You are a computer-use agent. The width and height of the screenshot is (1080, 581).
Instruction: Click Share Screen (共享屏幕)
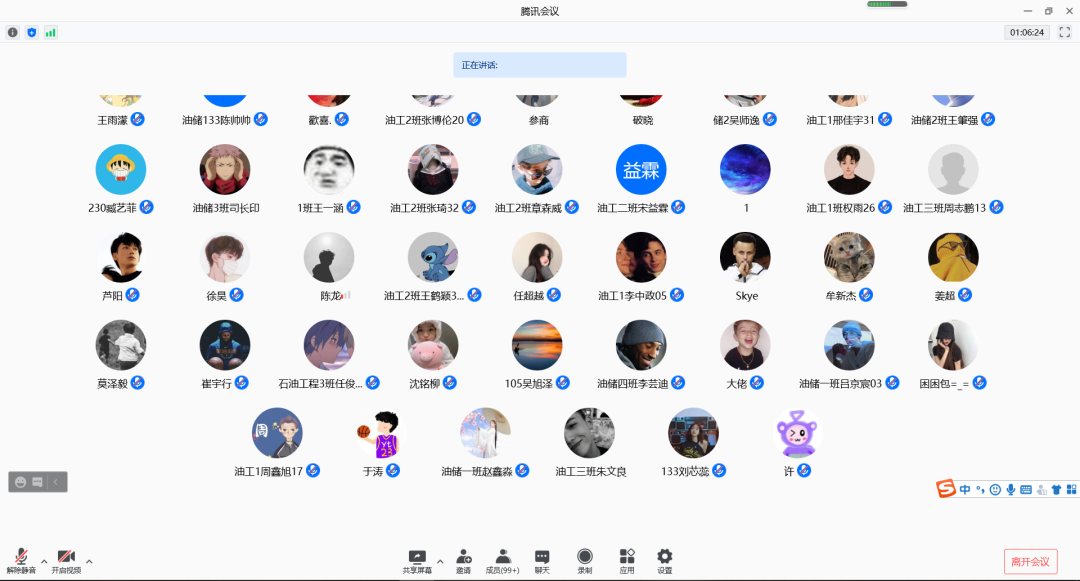click(x=417, y=561)
